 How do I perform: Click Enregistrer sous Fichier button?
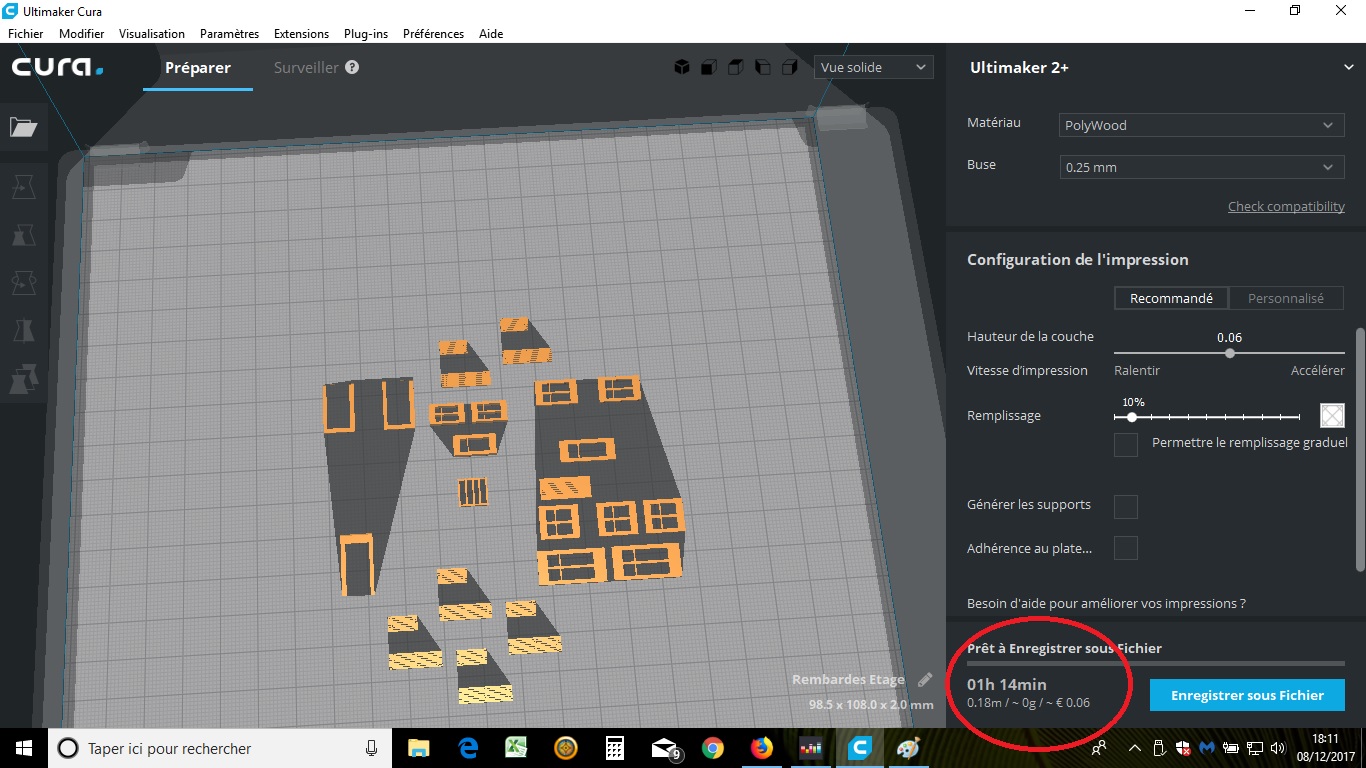pyautogui.click(x=1247, y=695)
